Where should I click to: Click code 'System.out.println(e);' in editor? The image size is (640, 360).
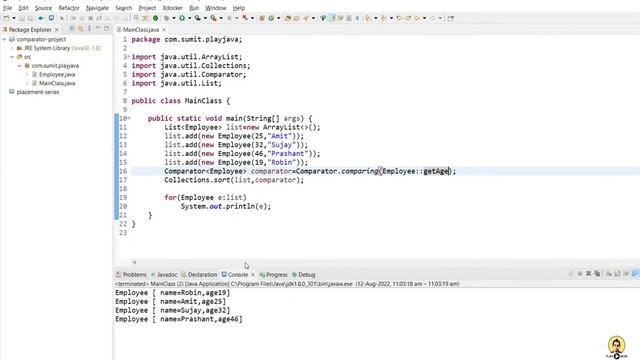[x=226, y=207]
